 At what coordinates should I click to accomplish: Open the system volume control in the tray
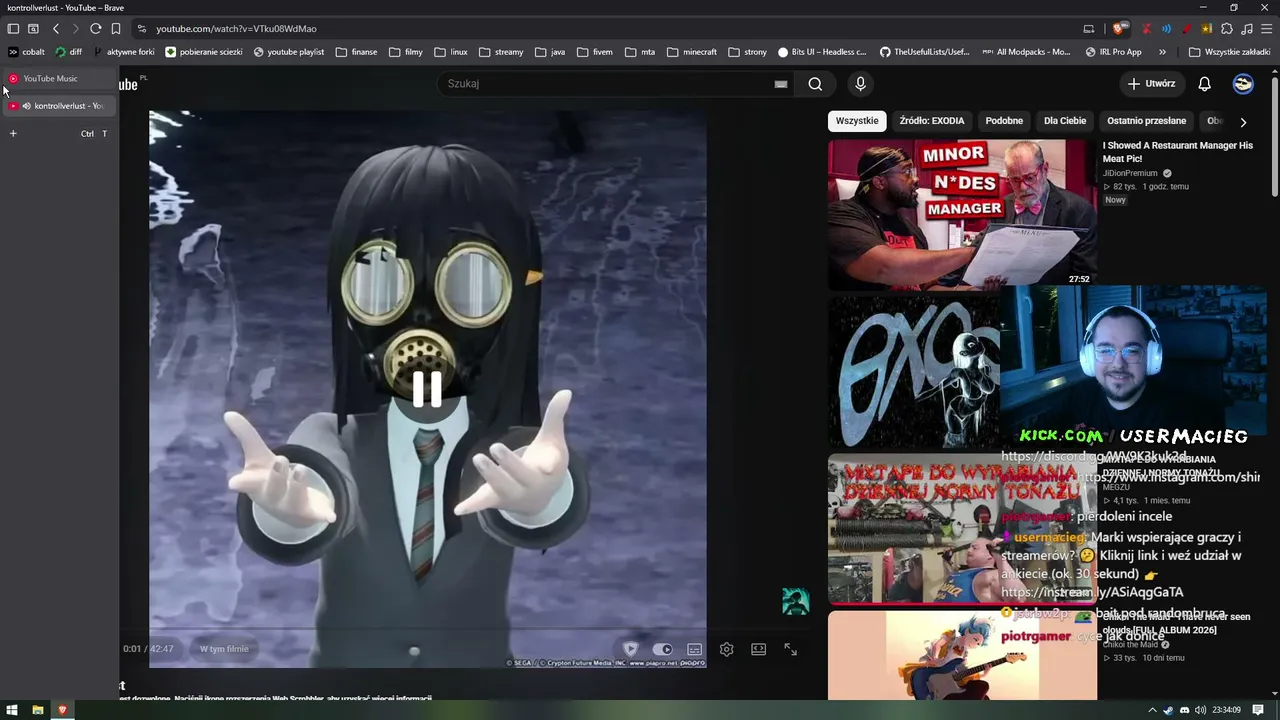pos(1200,710)
